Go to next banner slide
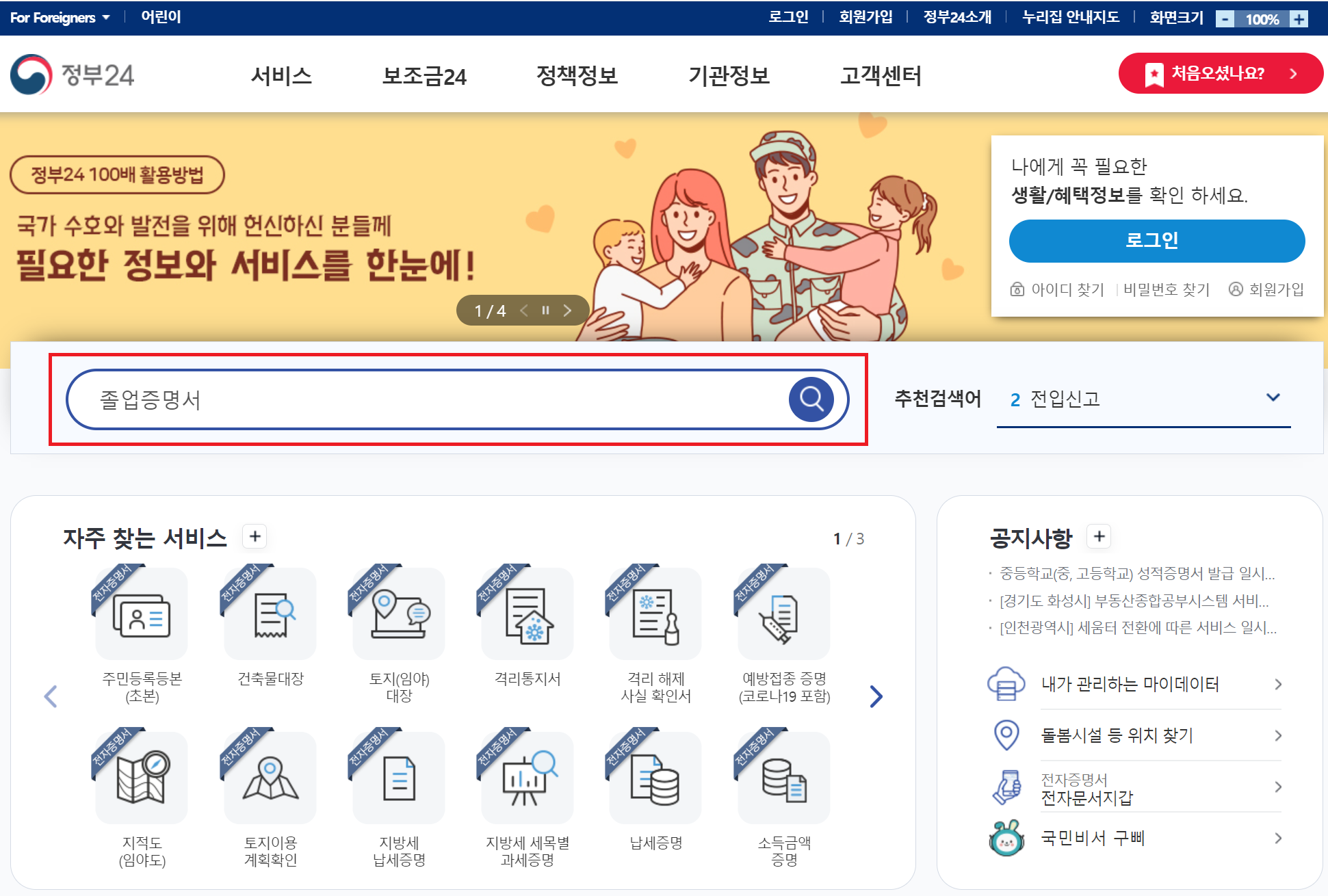 [x=567, y=311]
